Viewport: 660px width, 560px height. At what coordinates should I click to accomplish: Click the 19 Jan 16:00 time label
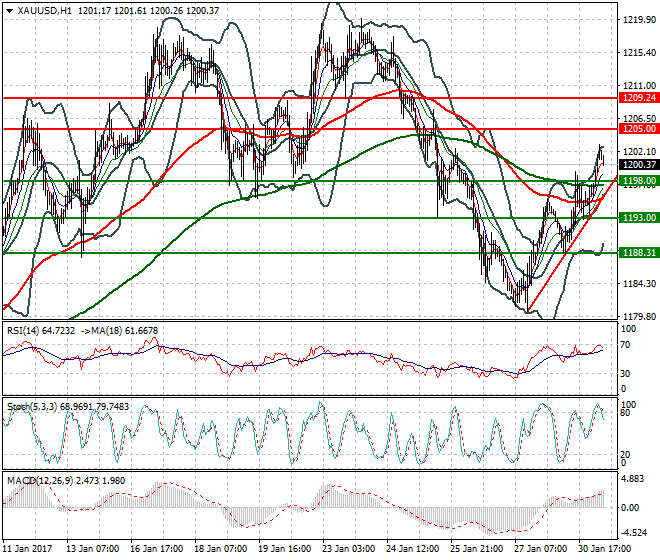(x=285, y=549)
